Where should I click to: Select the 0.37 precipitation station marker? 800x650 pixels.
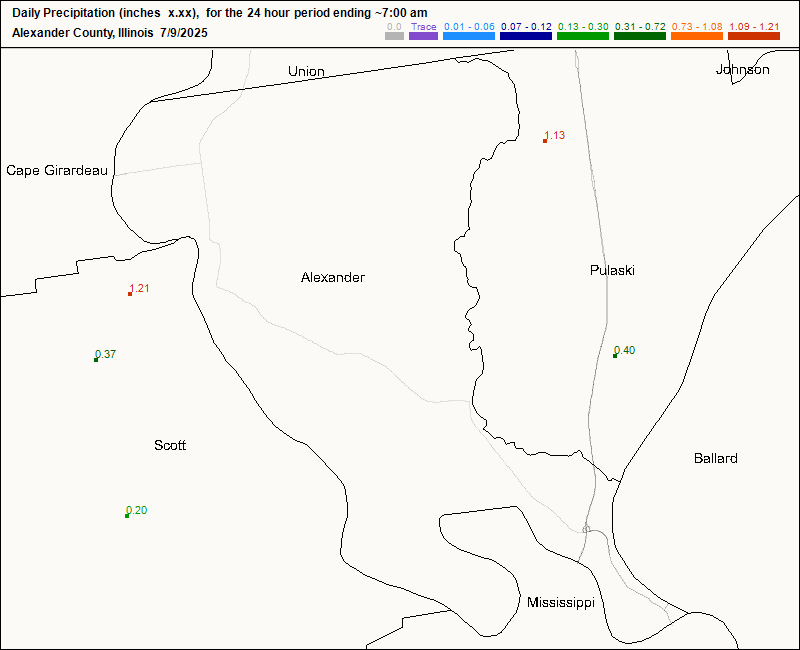[x=96, y=360]
